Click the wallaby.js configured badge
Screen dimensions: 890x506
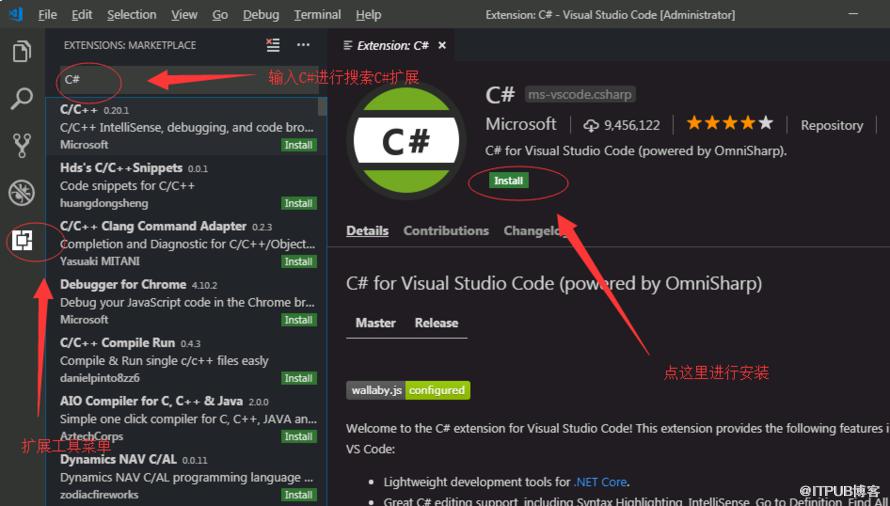pyautogui.click(x=408, y=390)
